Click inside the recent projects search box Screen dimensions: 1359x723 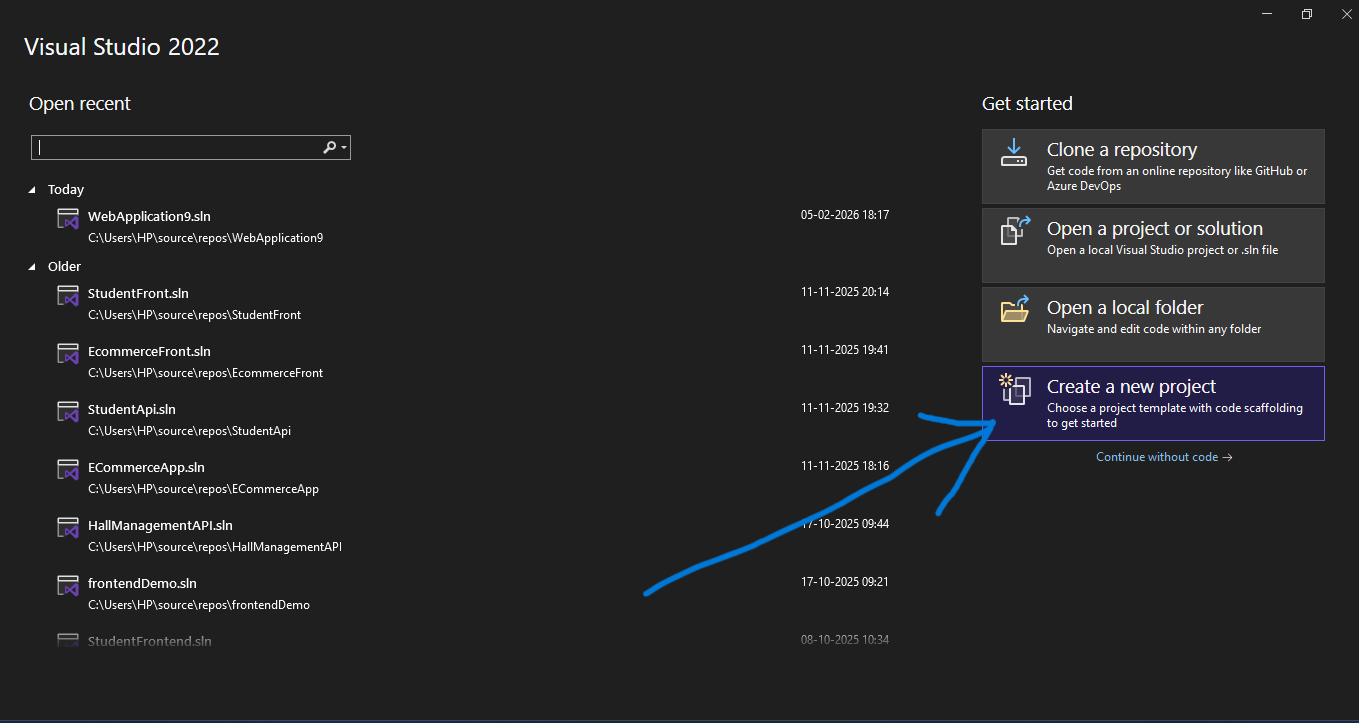tap(180, 147)
